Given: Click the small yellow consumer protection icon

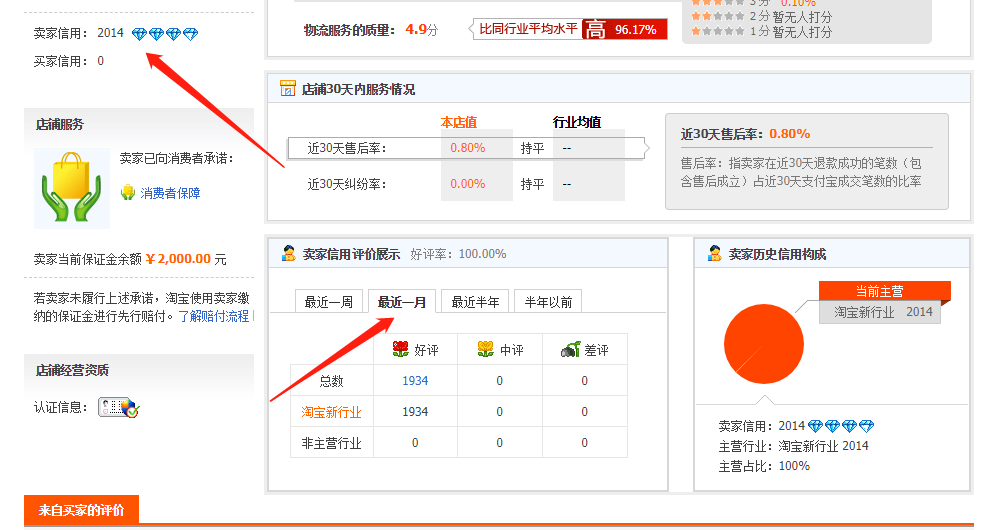Looking at the screenshot, I should (x=128, y=193).
